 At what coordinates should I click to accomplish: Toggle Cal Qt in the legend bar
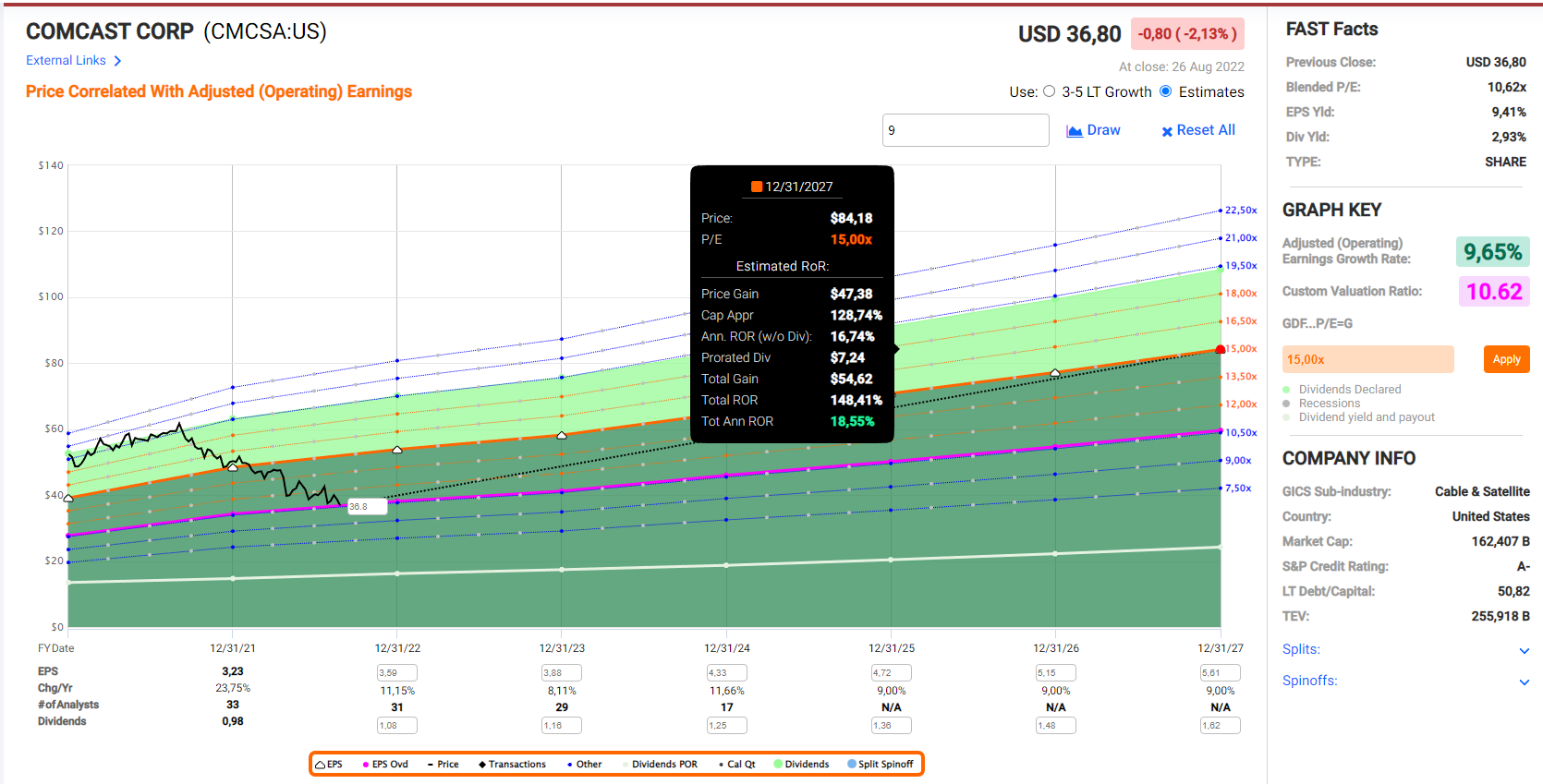(x=739, y=765)
